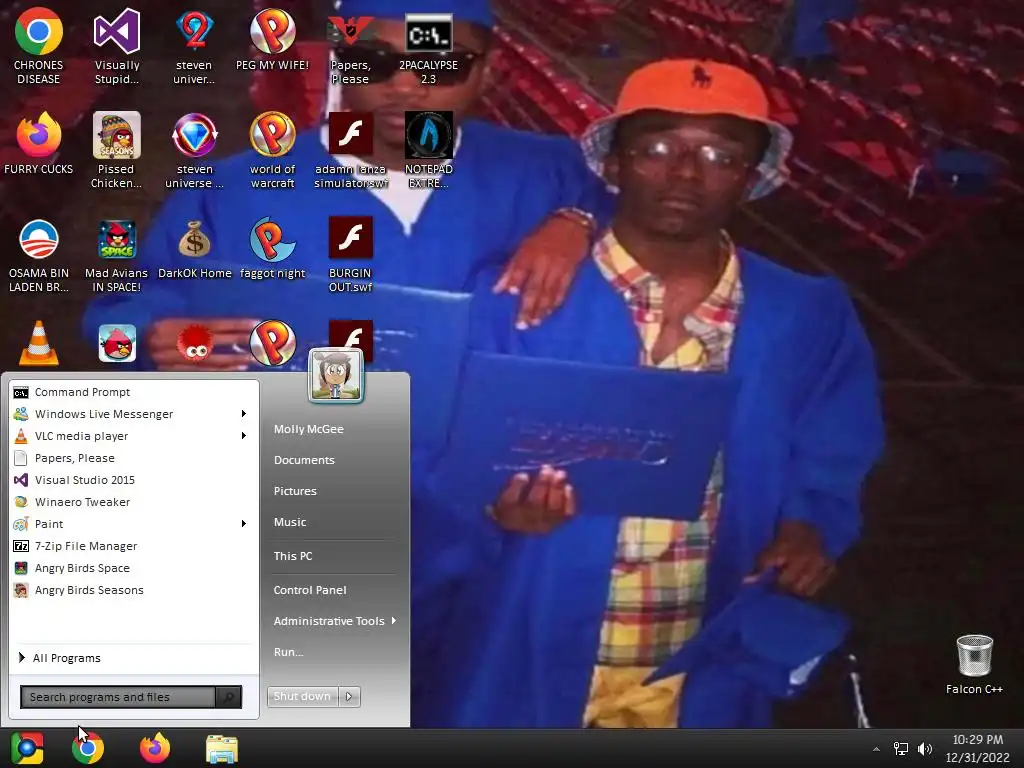Click the Start button on the taskbar
This screenshot has width=1024, height=768.
pos(27,748)
